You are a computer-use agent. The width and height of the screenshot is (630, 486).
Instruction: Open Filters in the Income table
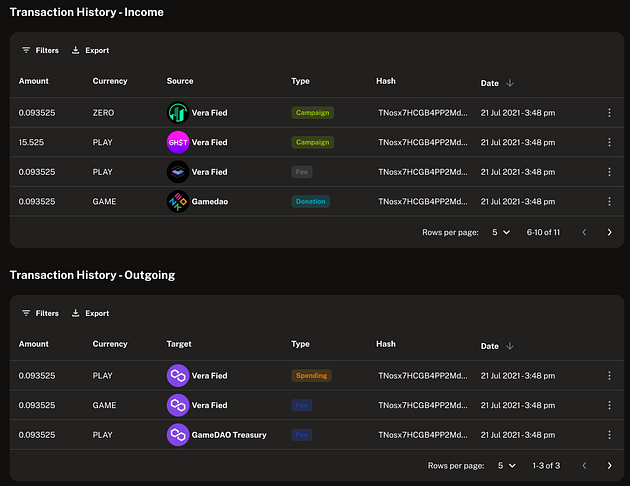pyautogui.click(x=40, y=50)
